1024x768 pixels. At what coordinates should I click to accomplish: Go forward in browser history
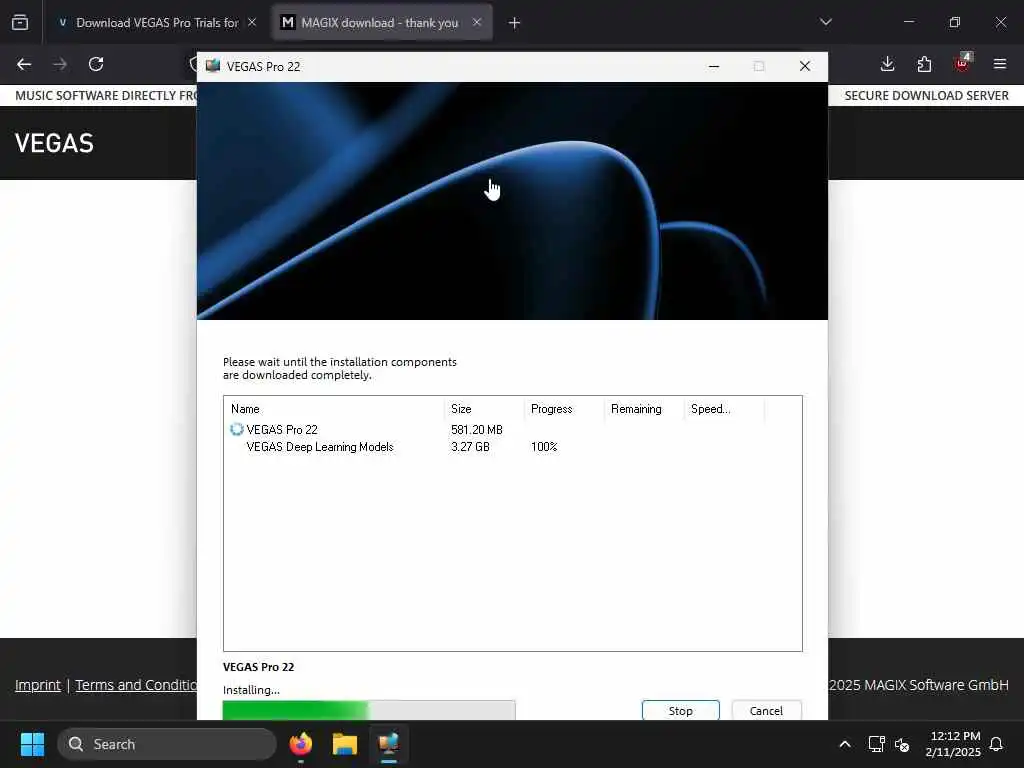[59, 64]
